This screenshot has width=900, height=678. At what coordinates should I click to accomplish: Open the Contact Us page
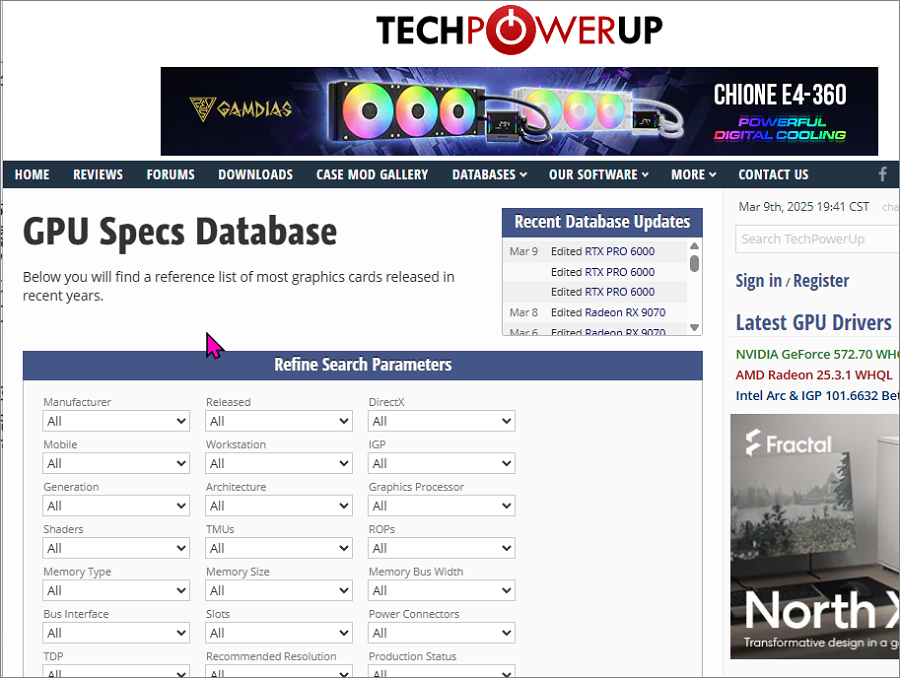click(773, 175)
